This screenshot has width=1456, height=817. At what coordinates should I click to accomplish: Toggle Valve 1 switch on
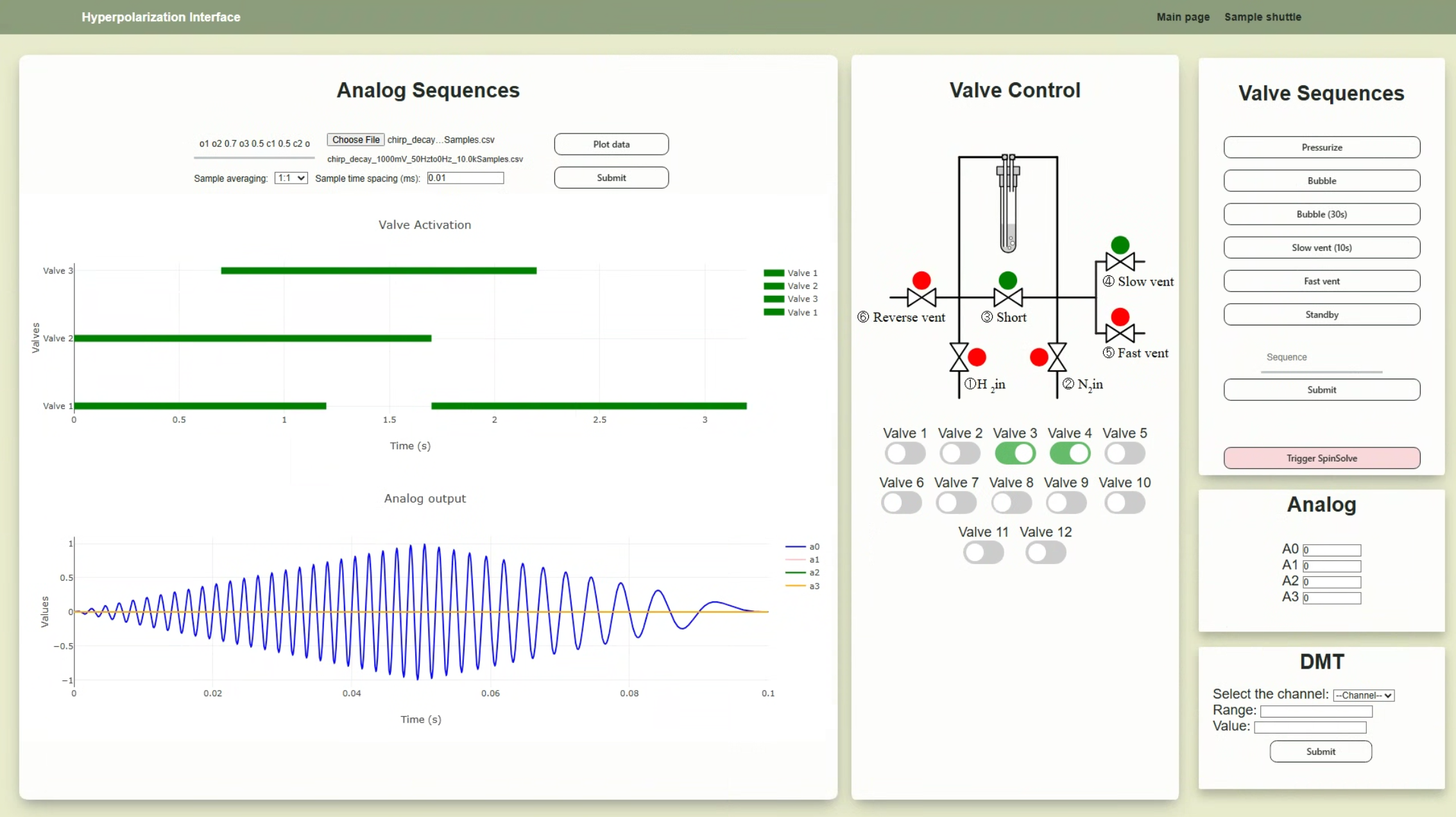pyautogui.click(x=904, y=453)
